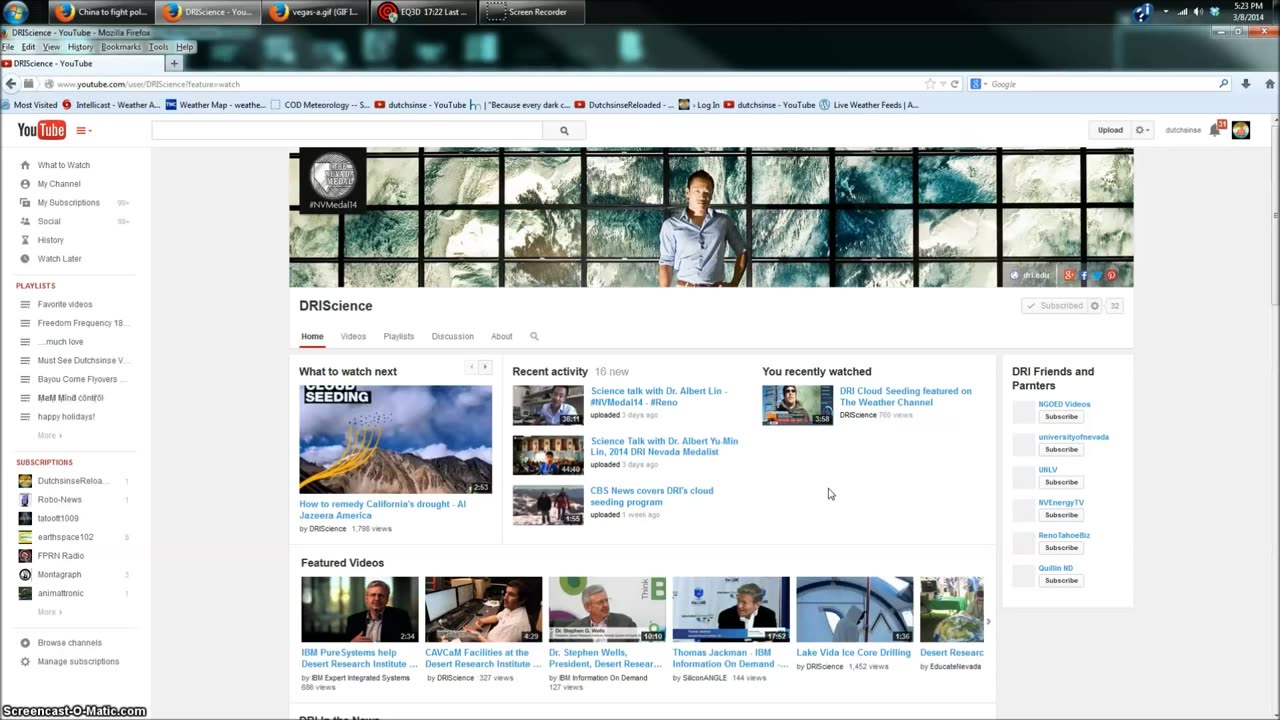The image size is (1280, 720).
Task: Open the Firefox Bookmarks menu
Action: [120, 47]
